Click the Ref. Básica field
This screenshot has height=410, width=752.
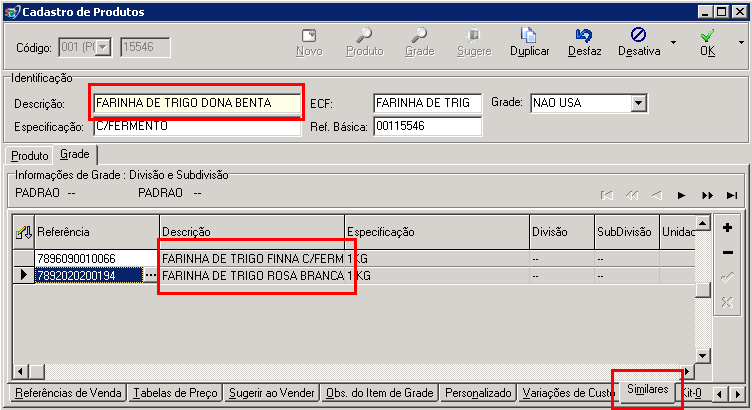pos(427,126)
